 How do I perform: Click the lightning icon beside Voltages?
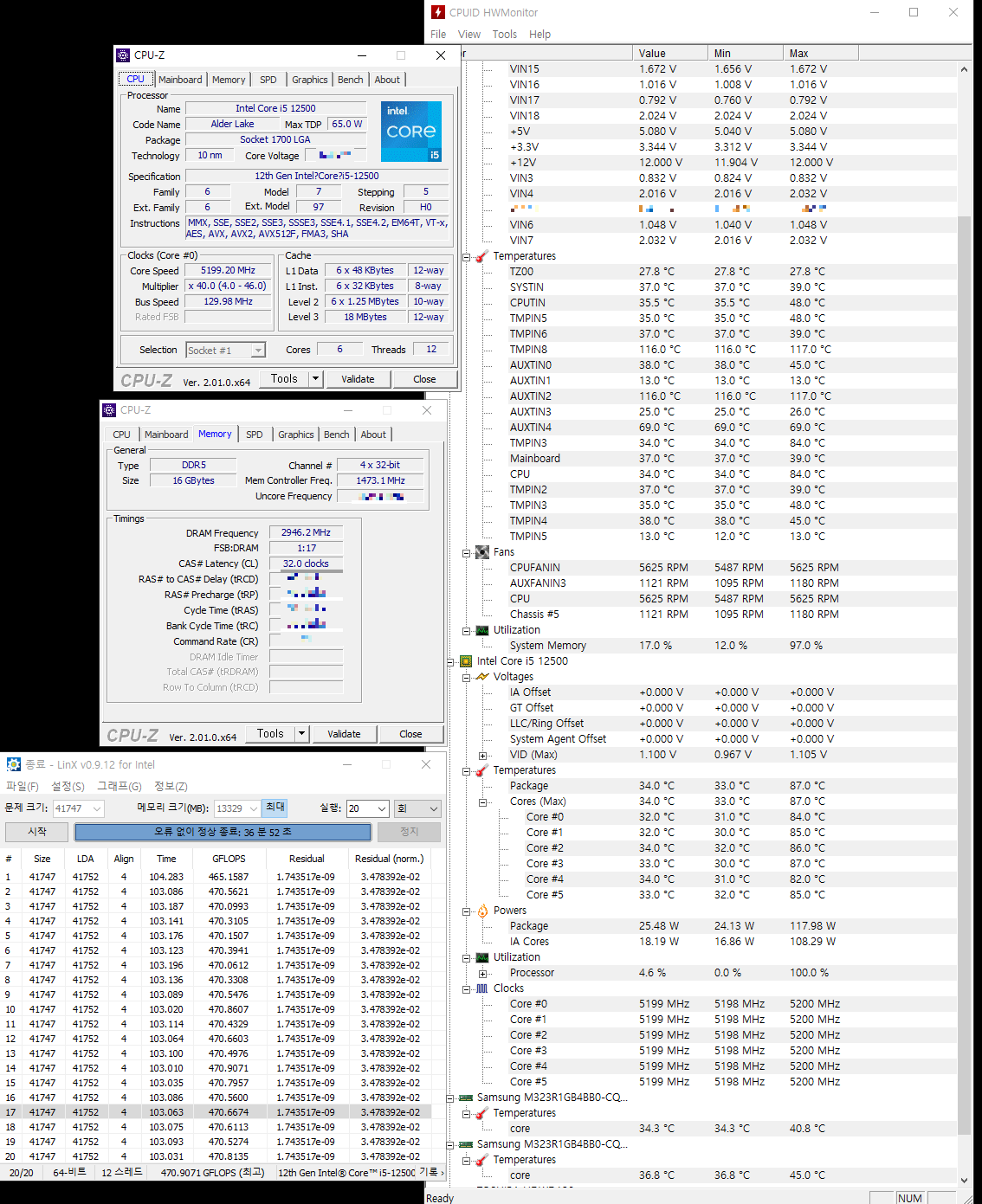tap(482, 677)
